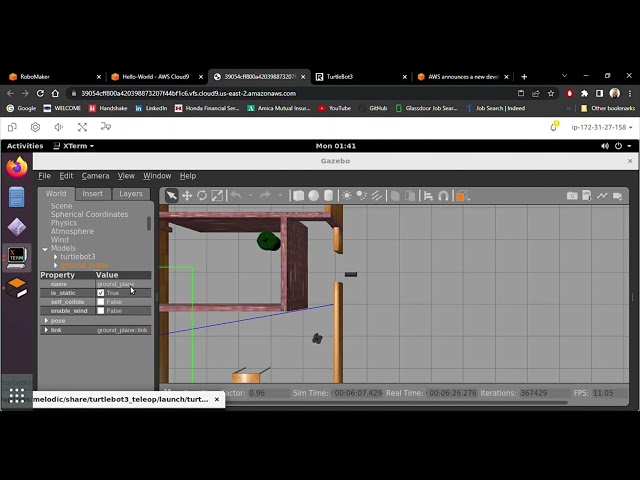Viewport: 640px width, 480px height.
Task: Open the Edit menu in Gazebo
Action: [66, 176]
